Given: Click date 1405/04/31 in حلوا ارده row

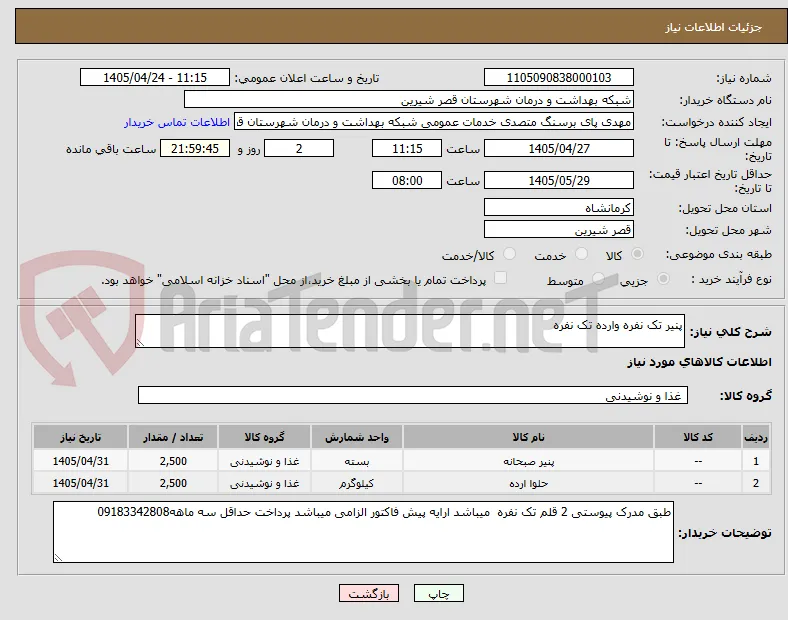Looking at the screenshot, I should 80,483.
